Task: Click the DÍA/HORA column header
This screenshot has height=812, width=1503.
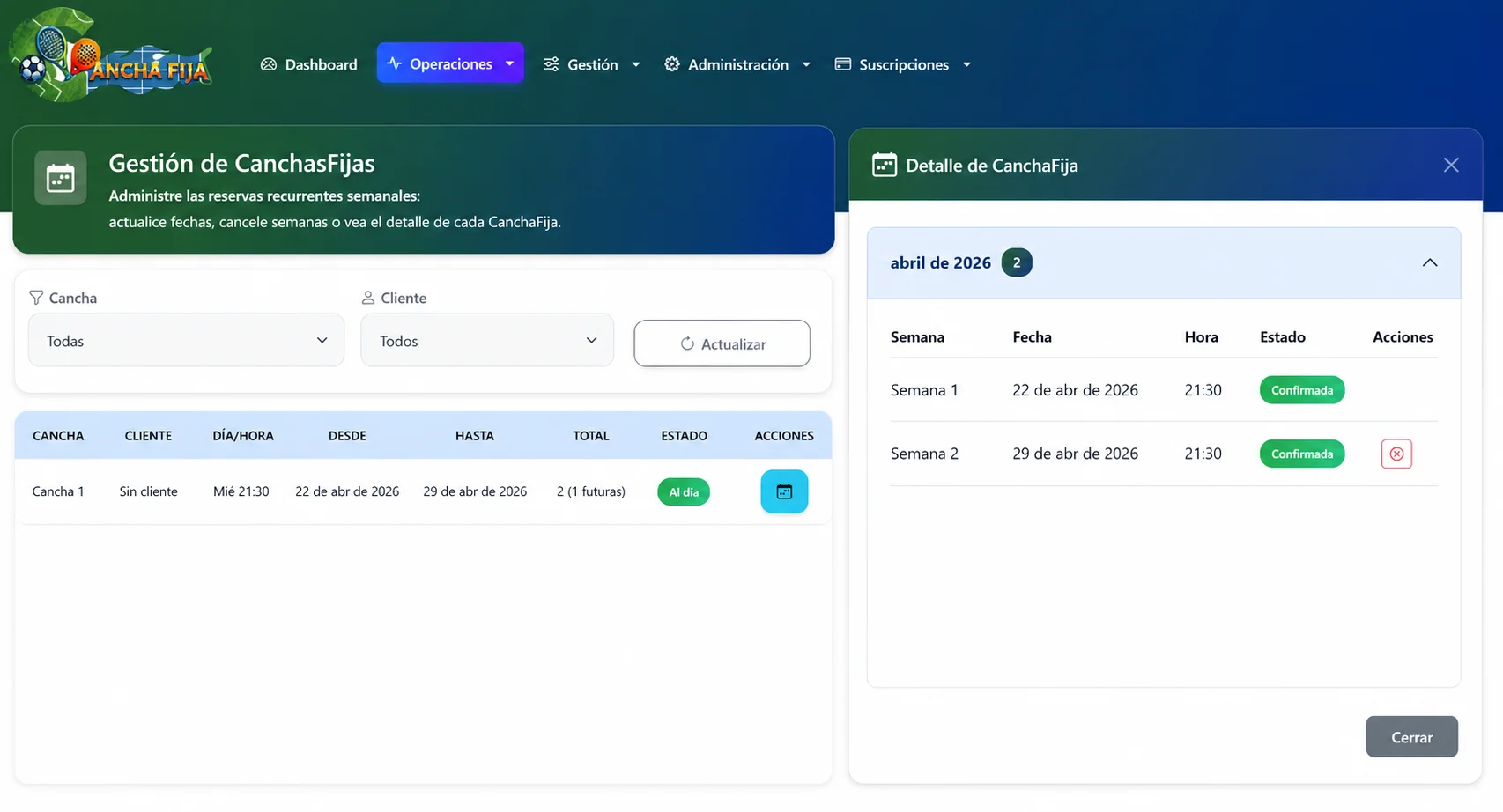Action: coord(243,435)
